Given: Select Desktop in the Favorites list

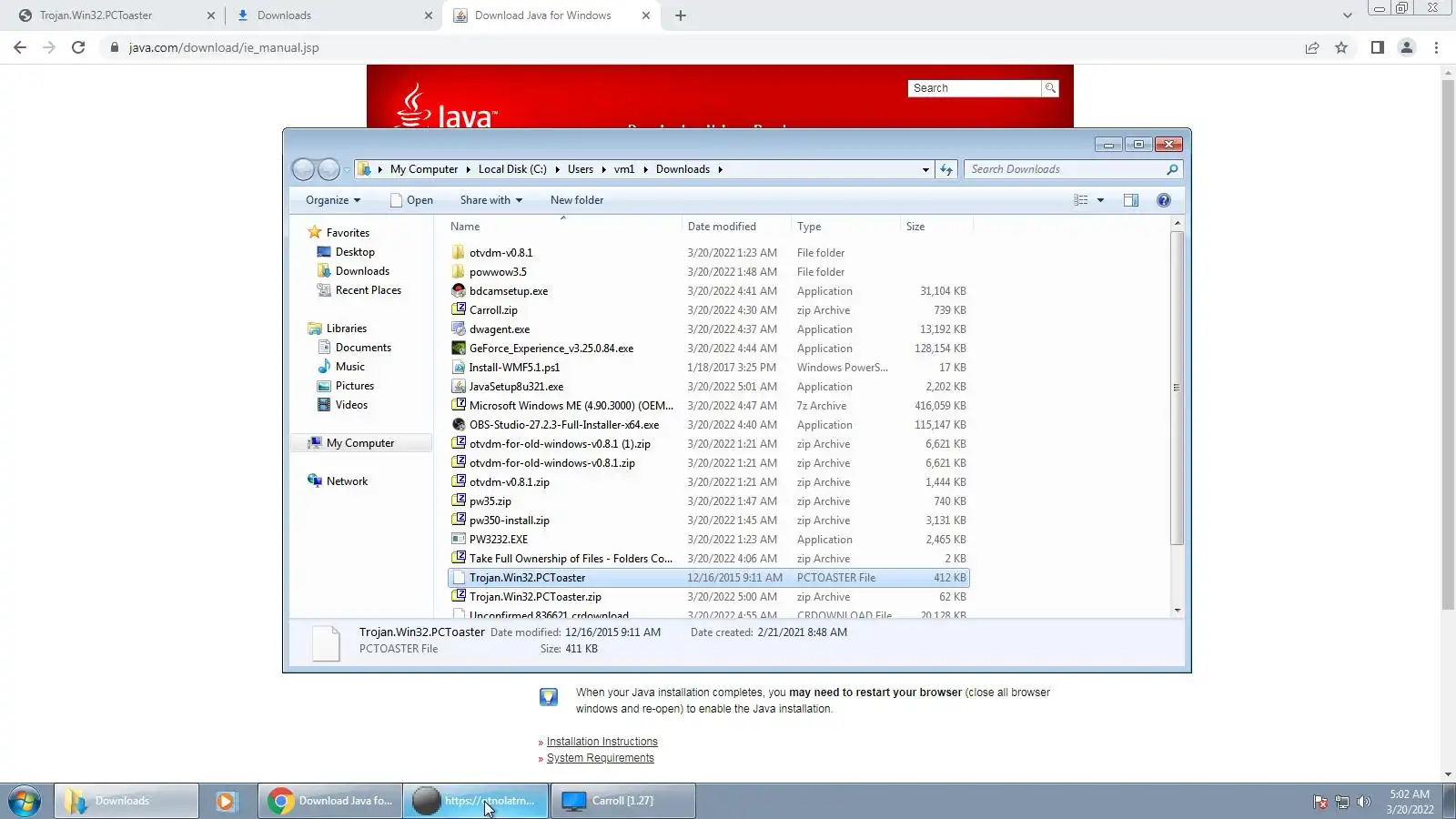Looking at the screenshot, I should [355, 252].
